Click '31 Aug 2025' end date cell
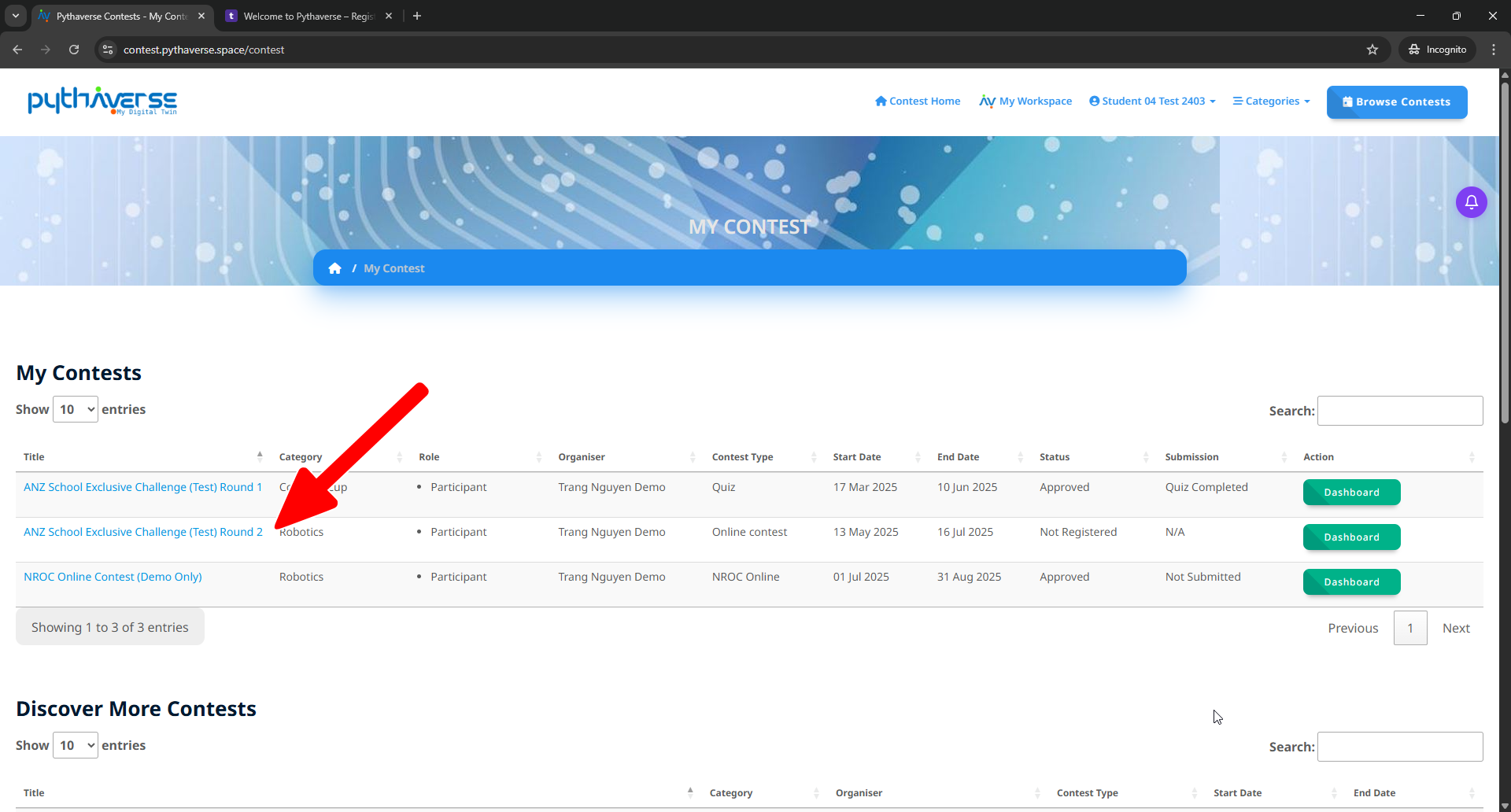 (969, 577)
